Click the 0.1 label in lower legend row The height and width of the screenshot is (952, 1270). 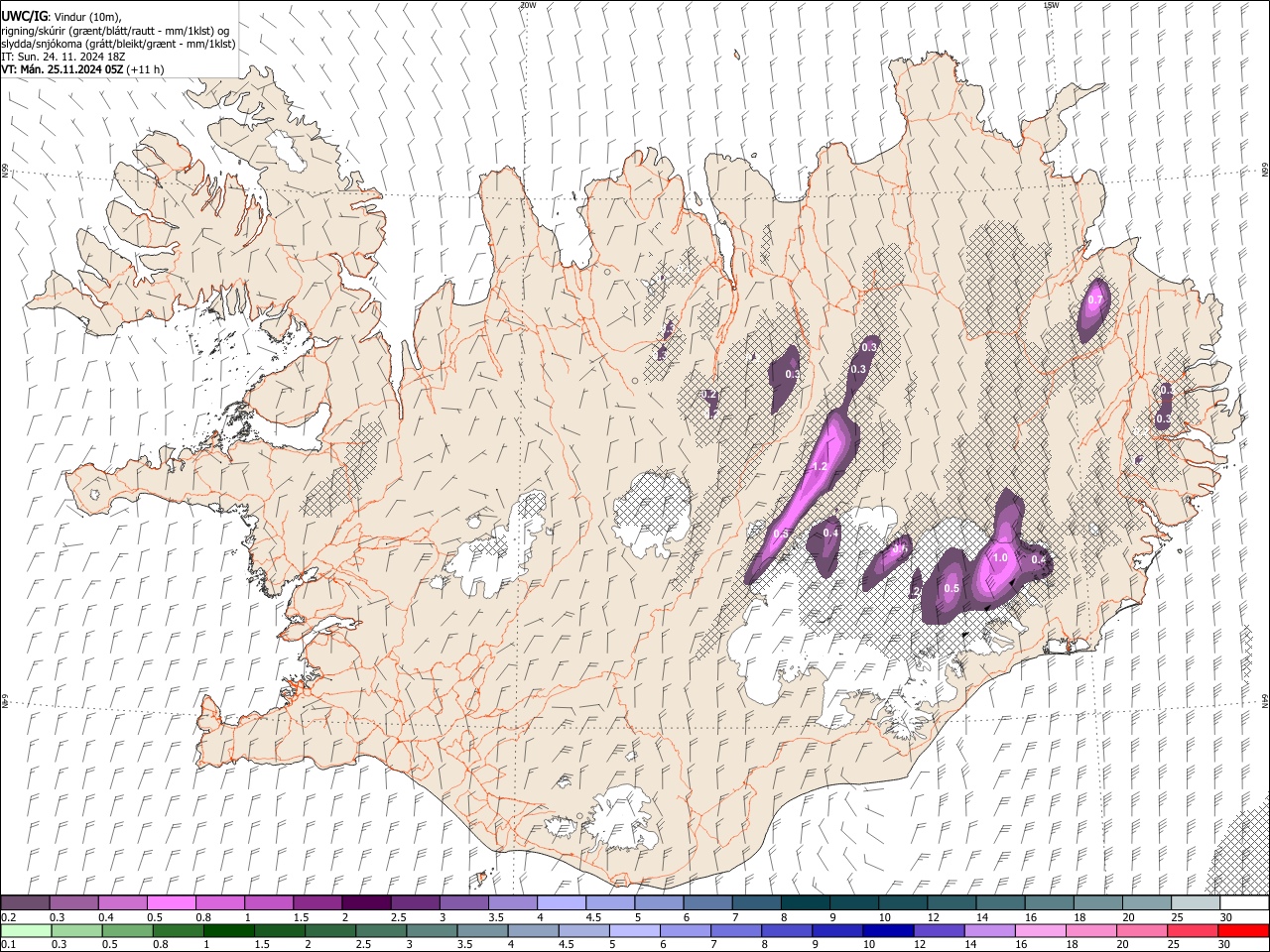click(x=8, y=945)
